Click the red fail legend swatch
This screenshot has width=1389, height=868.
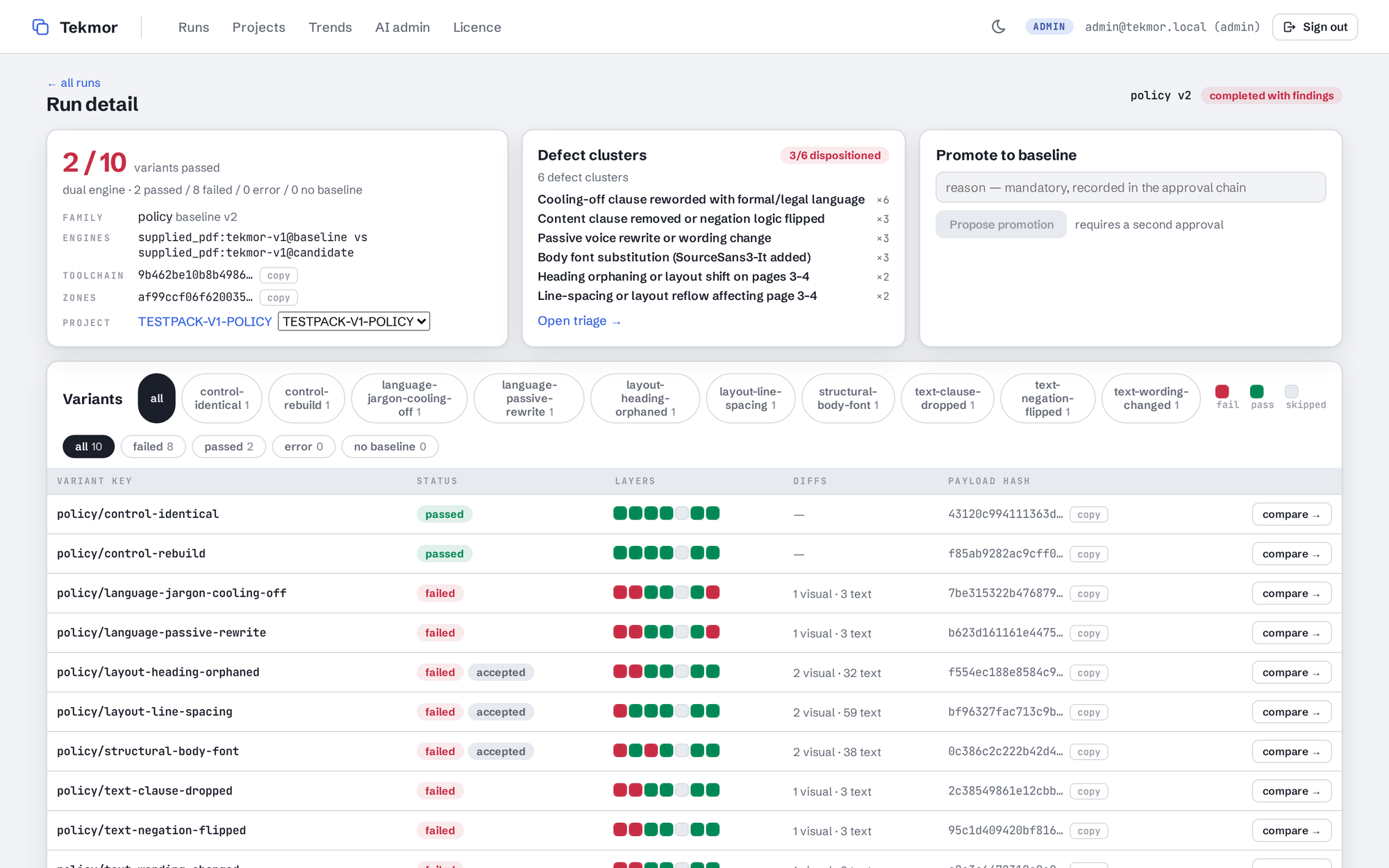[x=1222, y=392]
